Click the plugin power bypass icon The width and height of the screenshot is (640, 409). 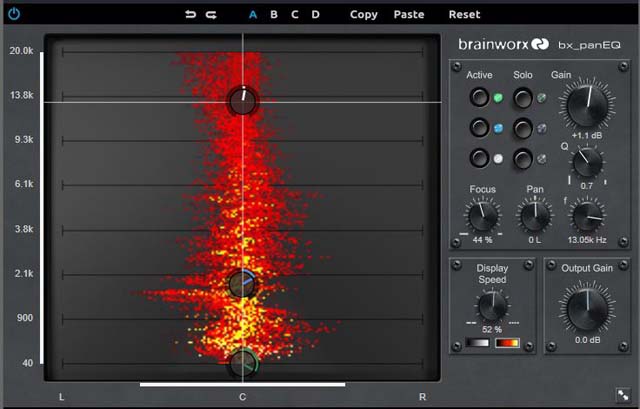[x=13, y=15]
